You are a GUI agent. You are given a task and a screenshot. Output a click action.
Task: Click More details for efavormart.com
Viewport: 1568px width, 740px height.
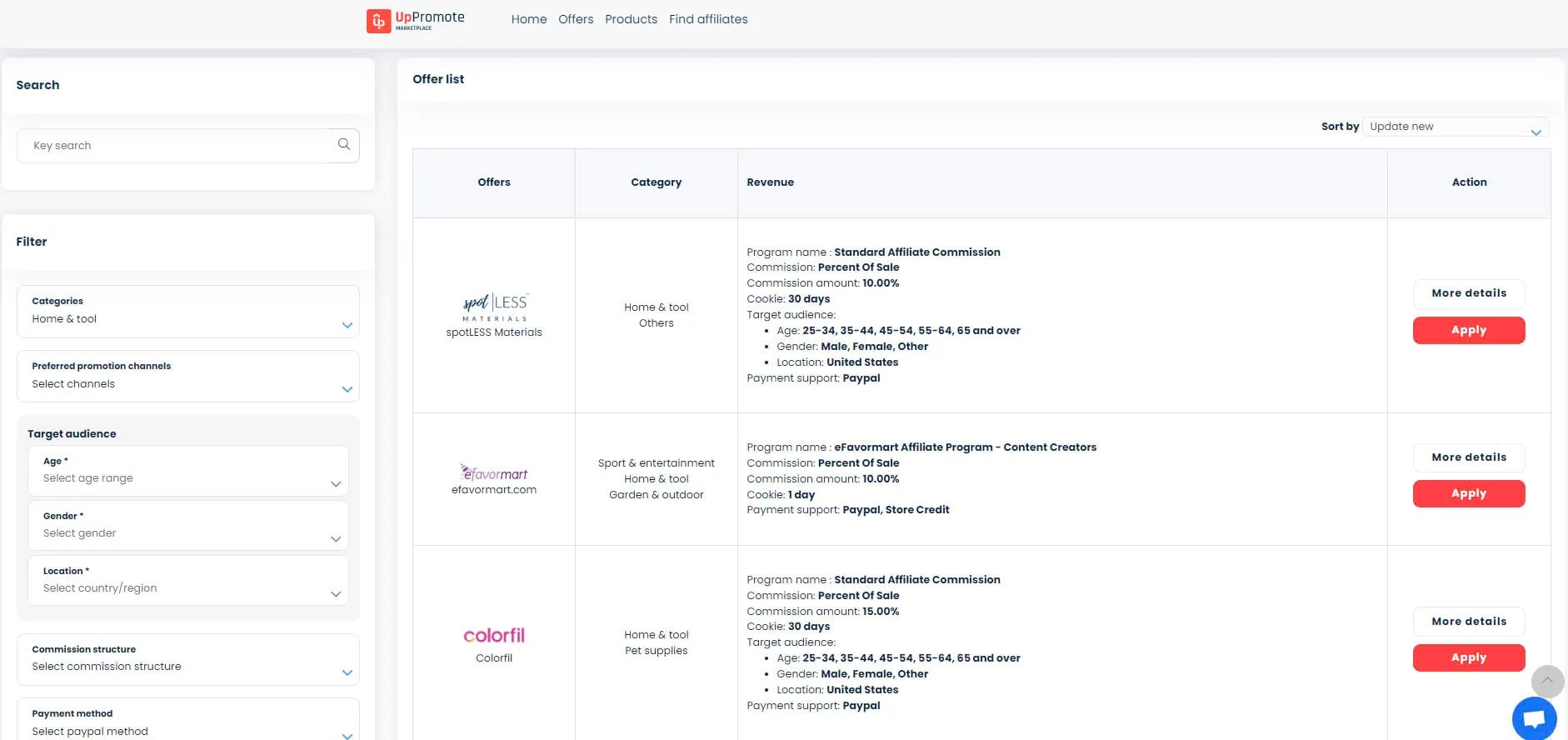1469,457
